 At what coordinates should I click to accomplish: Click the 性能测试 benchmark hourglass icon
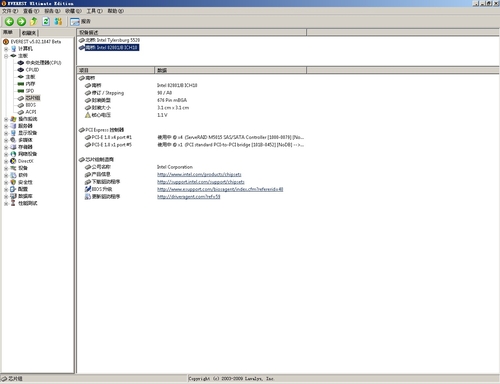click(x=13, y=203)
